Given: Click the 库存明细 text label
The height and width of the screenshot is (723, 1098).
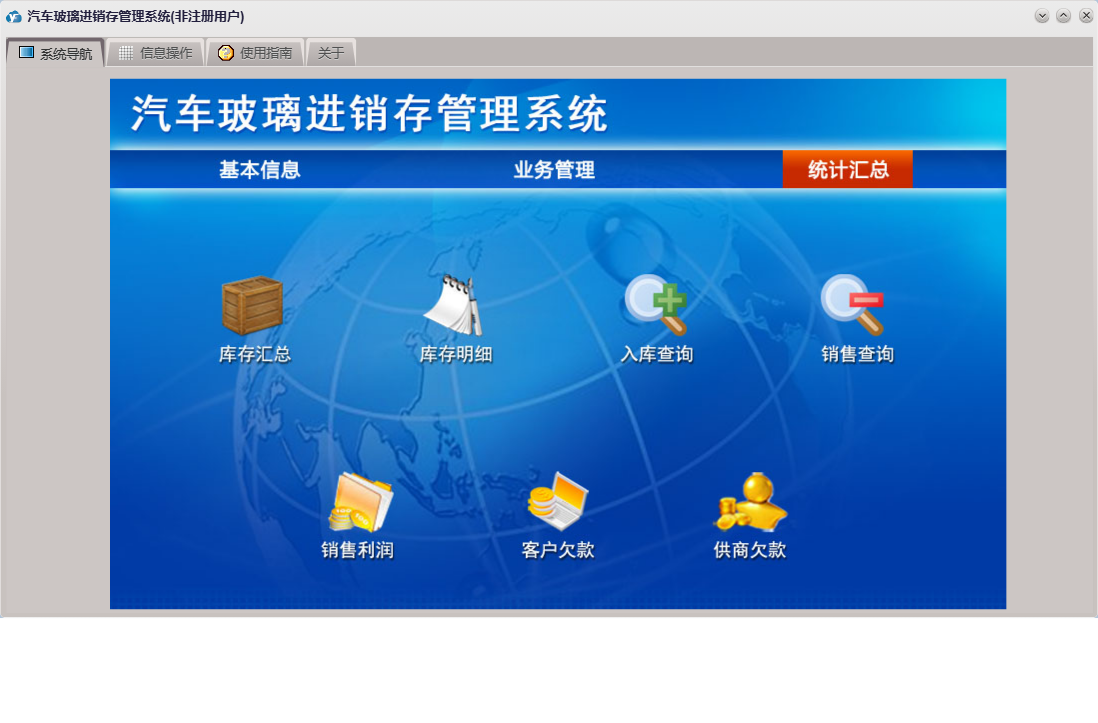Looking at the screenshot, I should (x=456, y=354).
